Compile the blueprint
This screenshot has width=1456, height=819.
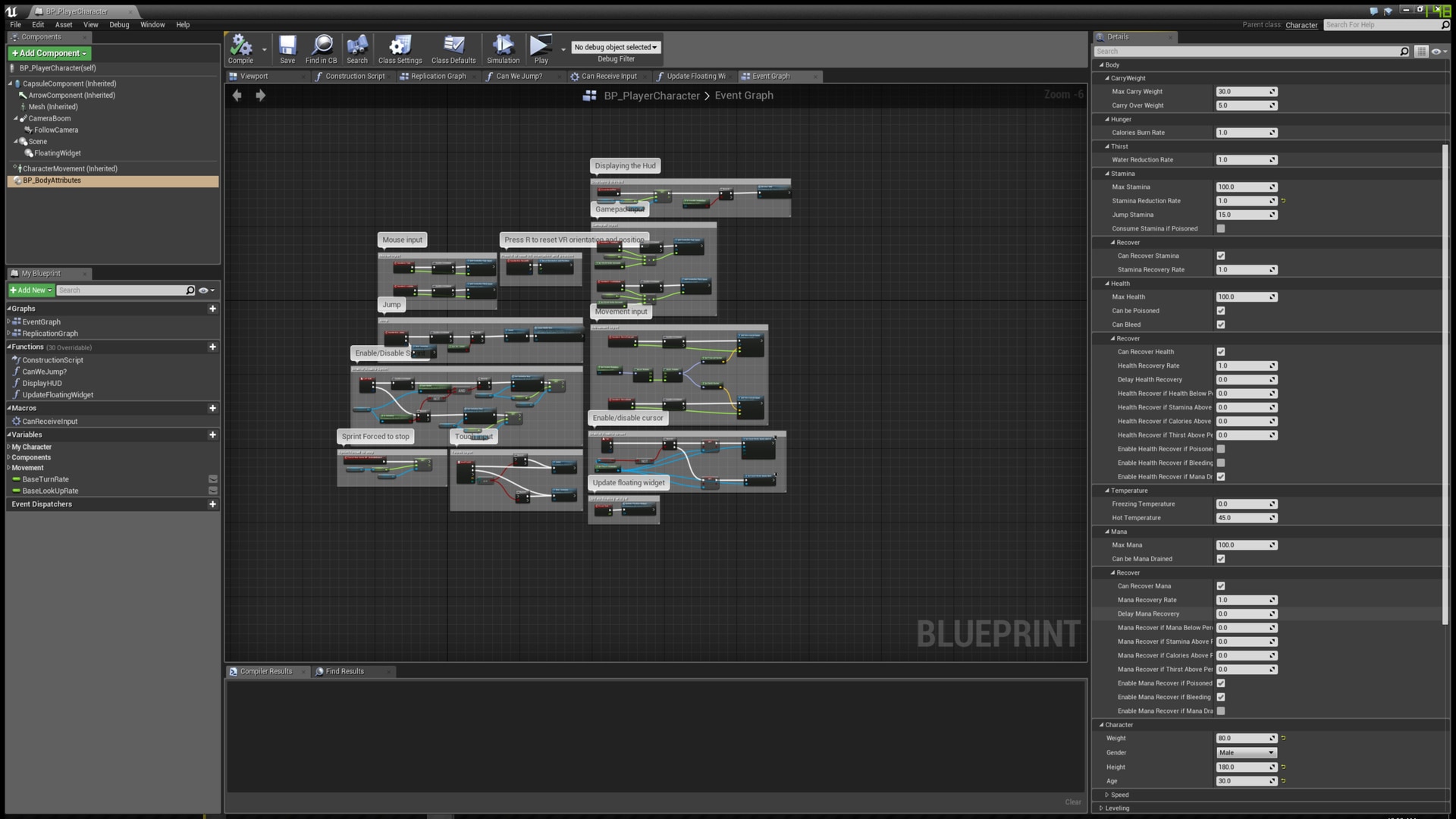[241, 49]
